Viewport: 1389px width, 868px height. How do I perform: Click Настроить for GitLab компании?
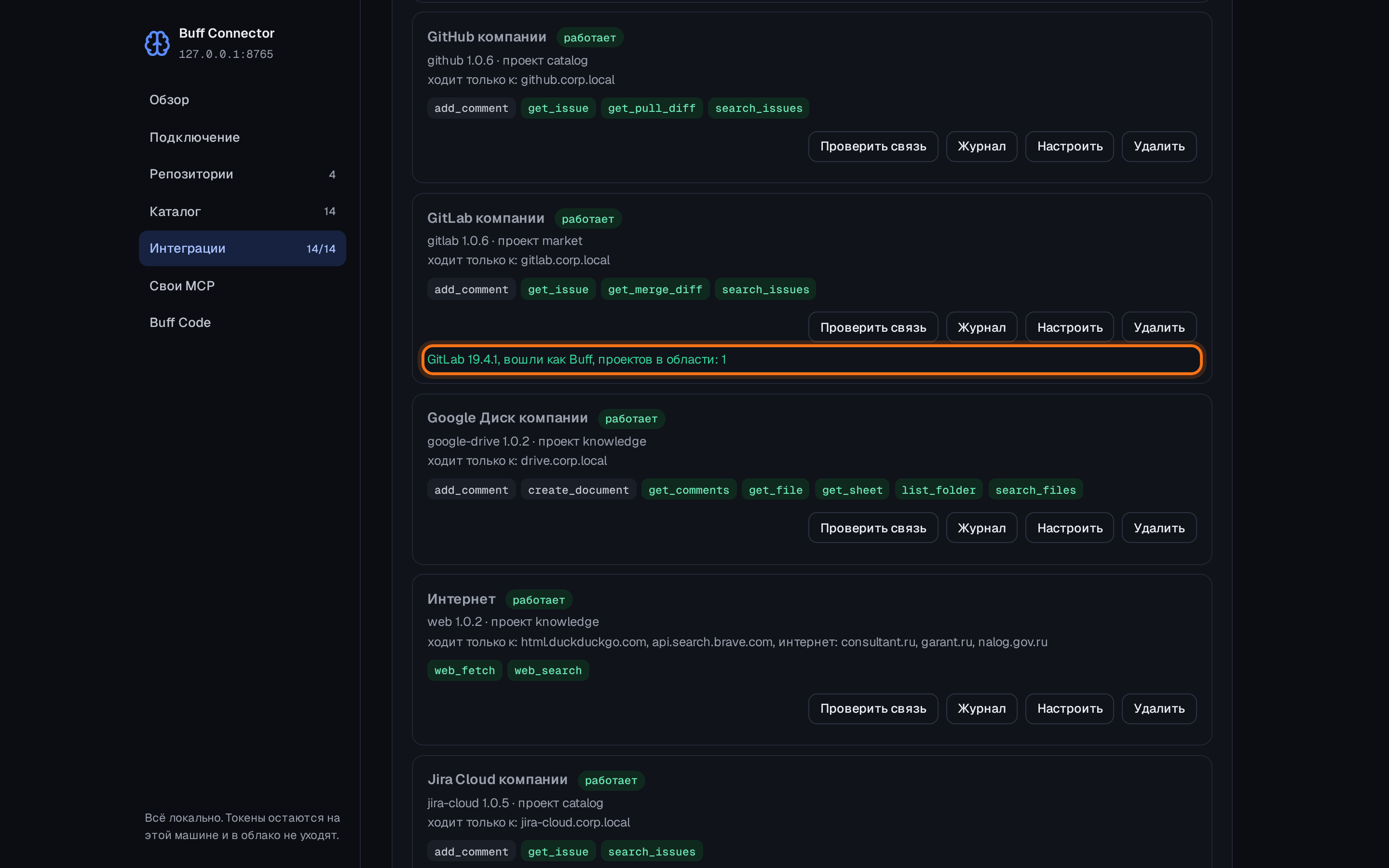pyautogui.click(x=1069, y=327)
